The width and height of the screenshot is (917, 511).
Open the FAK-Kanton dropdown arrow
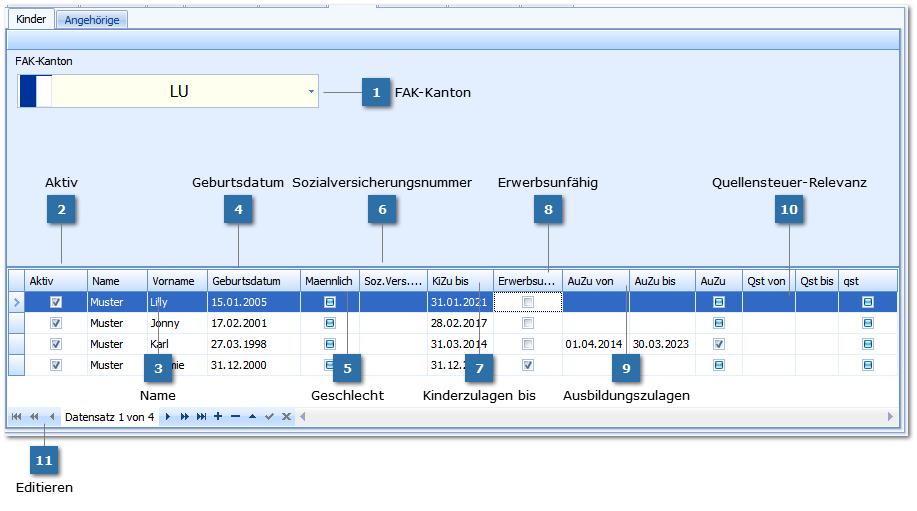click(x=311, y=91)
